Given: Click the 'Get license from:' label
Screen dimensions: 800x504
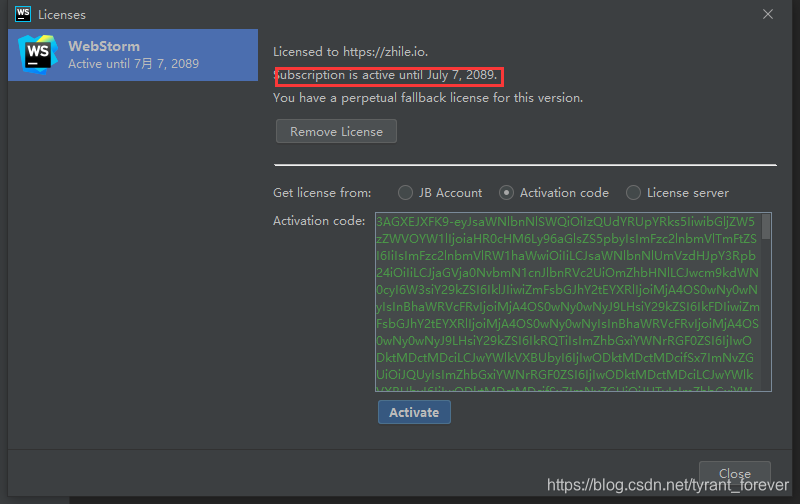Looking at the screenshot, I should coord(322,193).
